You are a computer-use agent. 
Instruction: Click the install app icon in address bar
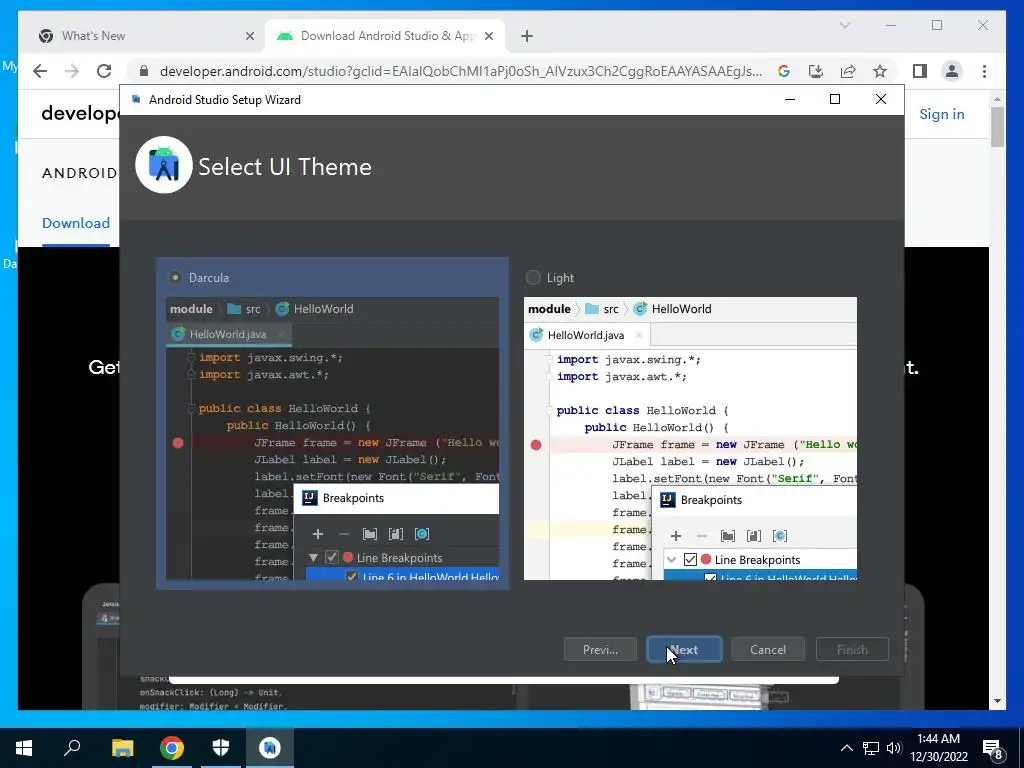coord(816,71)
